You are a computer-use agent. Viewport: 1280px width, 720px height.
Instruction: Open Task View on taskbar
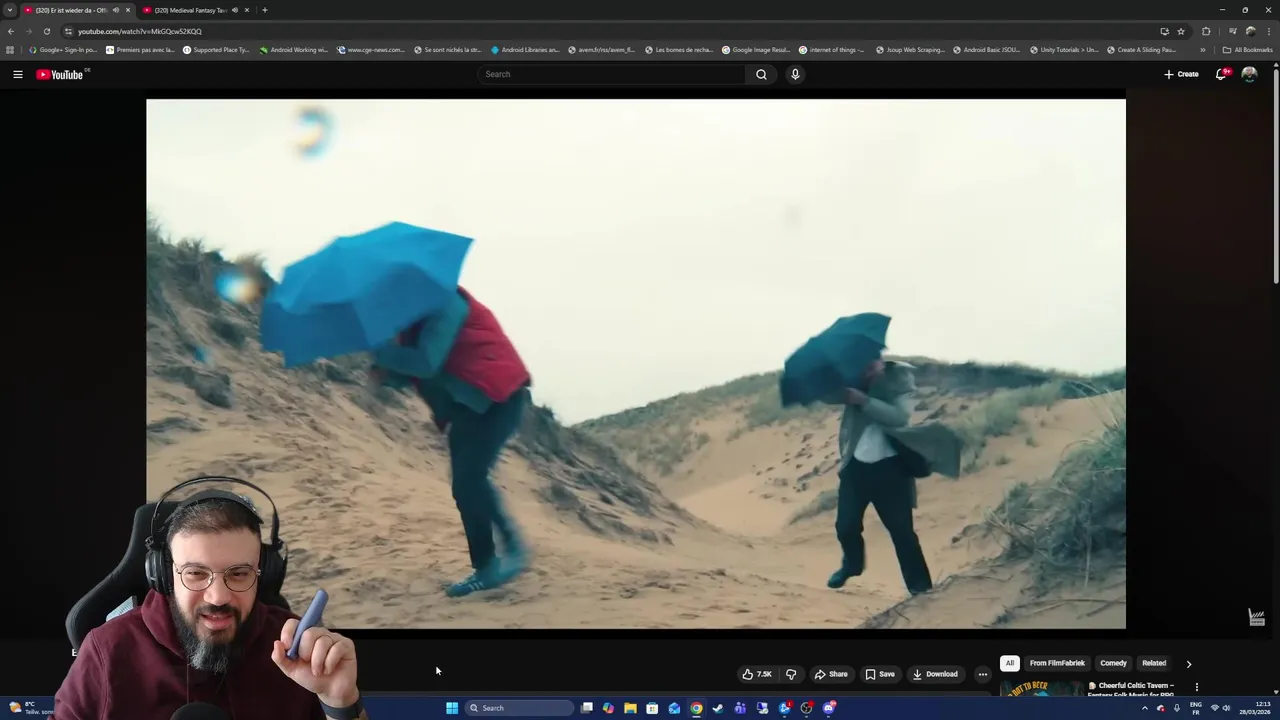(x=587, y=708)
